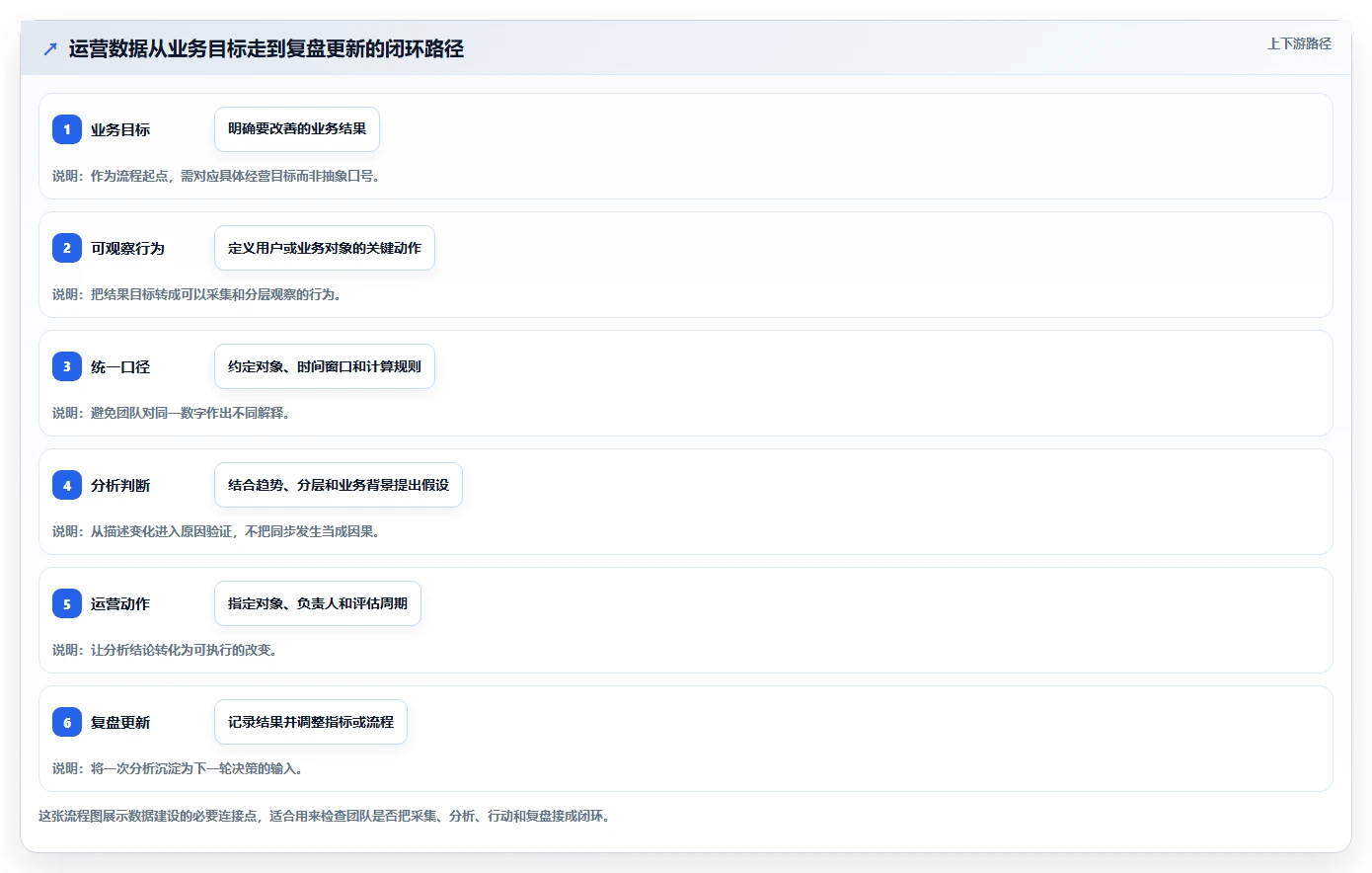This screenshot has width=1372, height=873.
Task: Click the 上下游路径 label at top right
Action: tap(1299, 43)
